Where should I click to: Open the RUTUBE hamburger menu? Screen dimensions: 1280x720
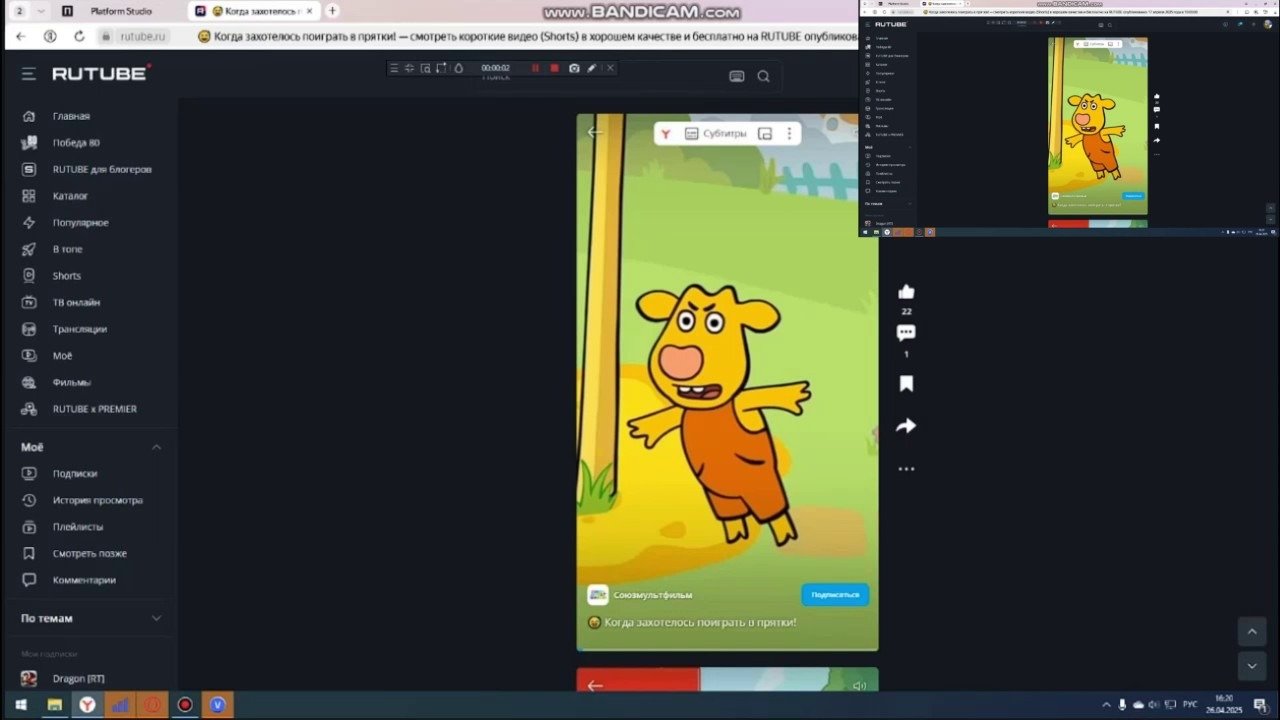point(29,74)
